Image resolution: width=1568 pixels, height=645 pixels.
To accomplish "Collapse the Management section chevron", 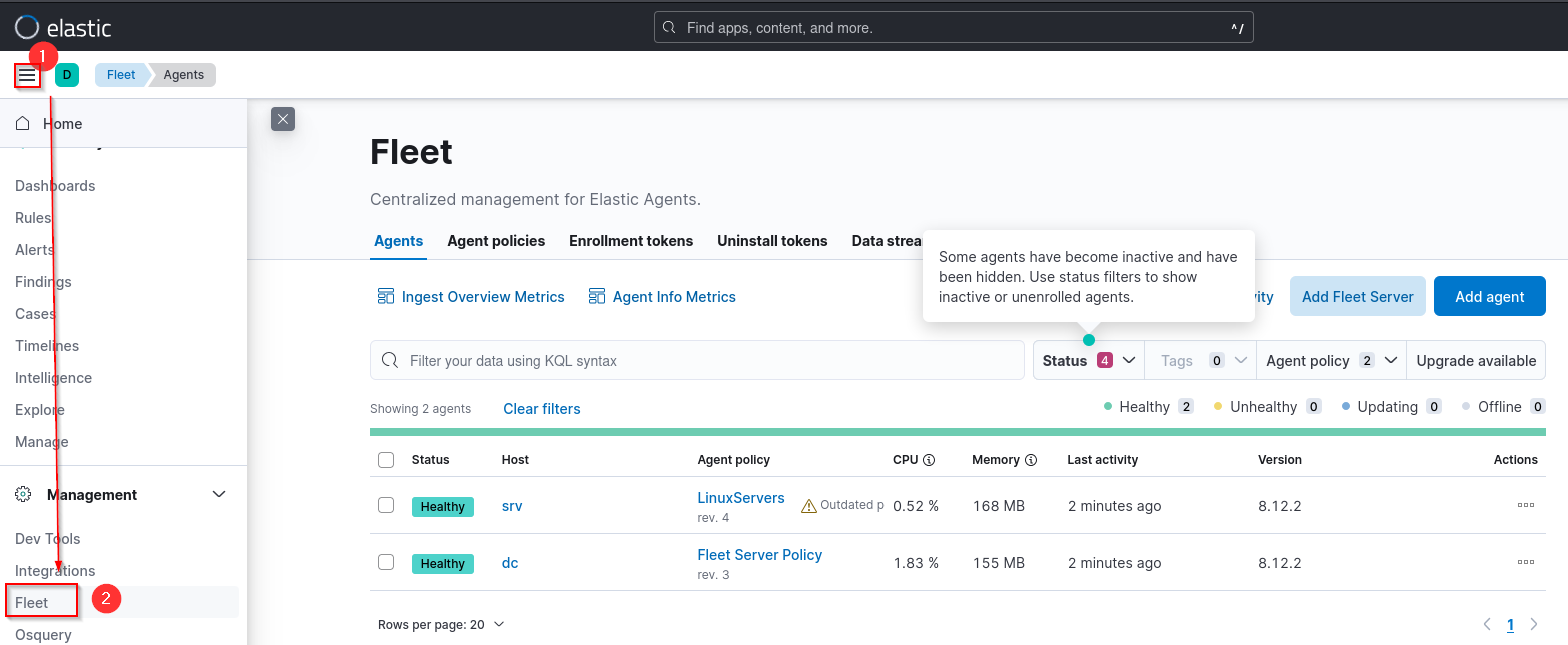I will tap(219, 495).
